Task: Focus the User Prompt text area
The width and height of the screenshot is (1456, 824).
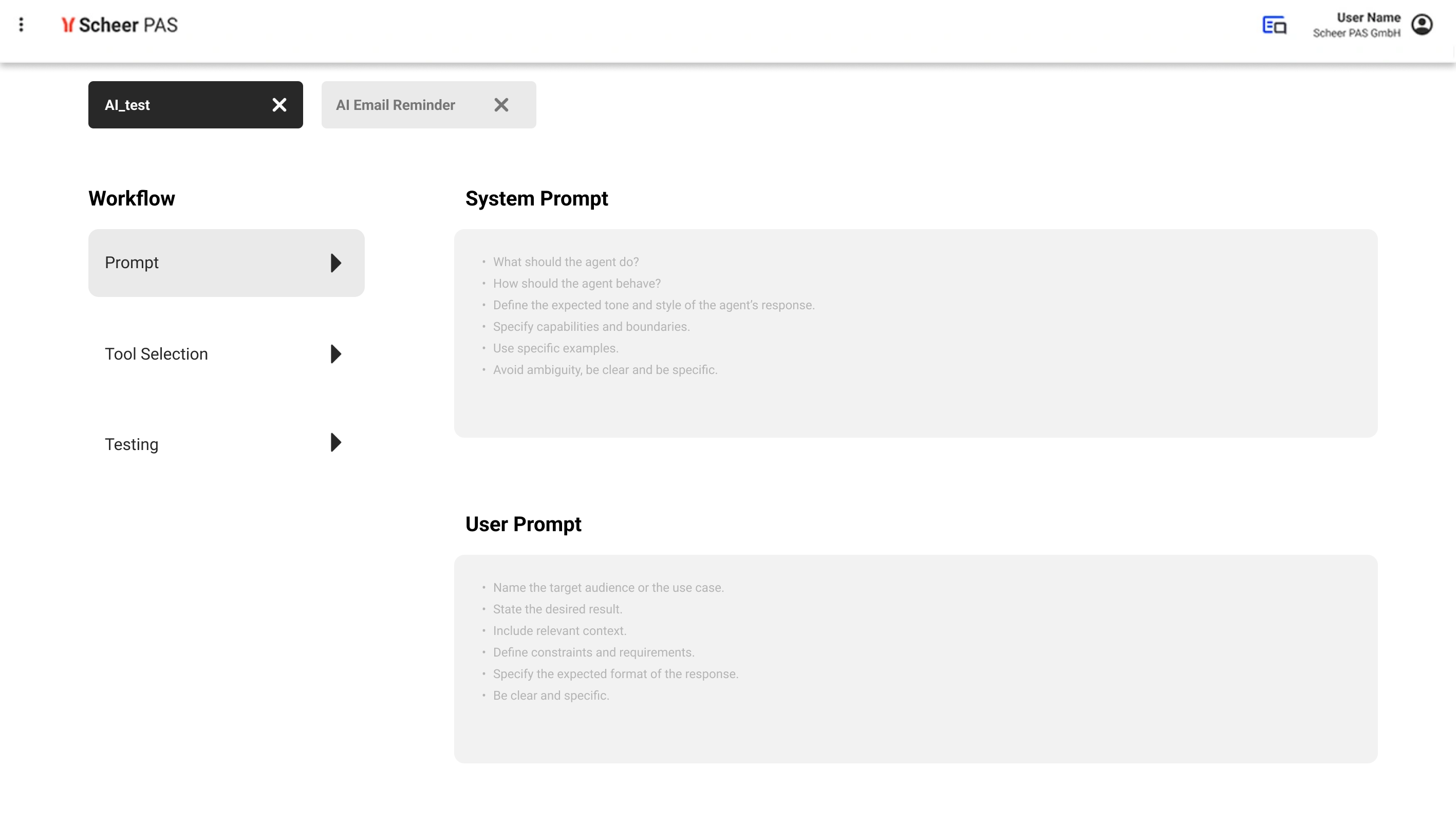Action: (915, 658)
